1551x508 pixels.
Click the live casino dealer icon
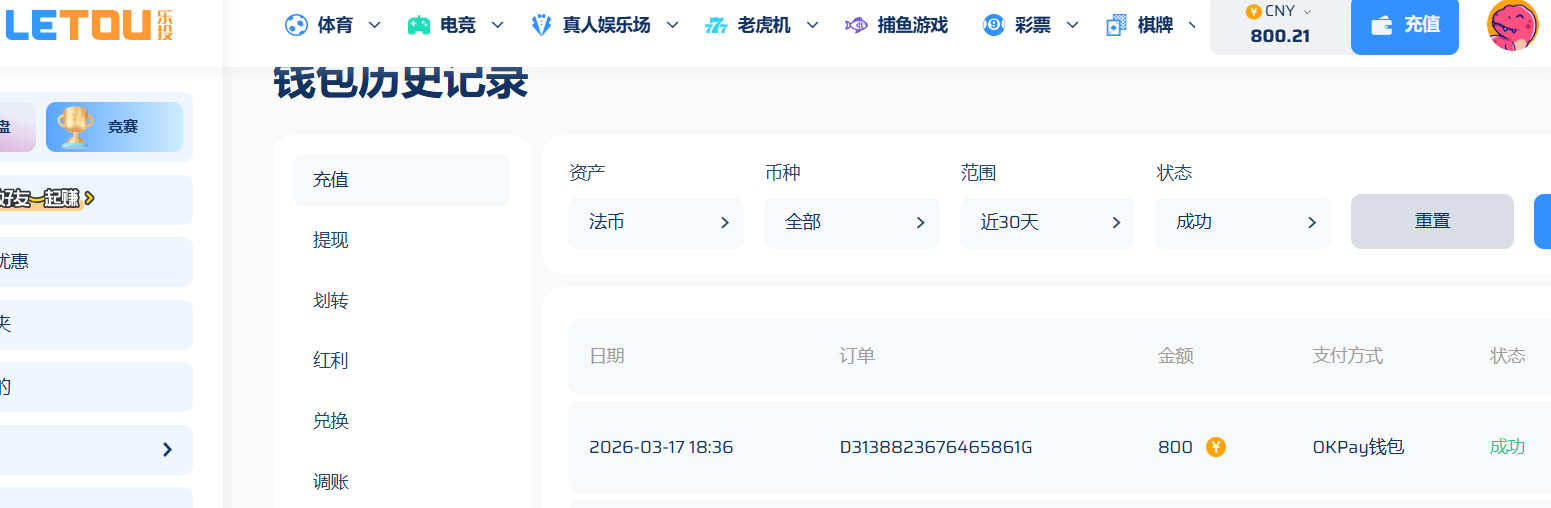click(541, 25)
